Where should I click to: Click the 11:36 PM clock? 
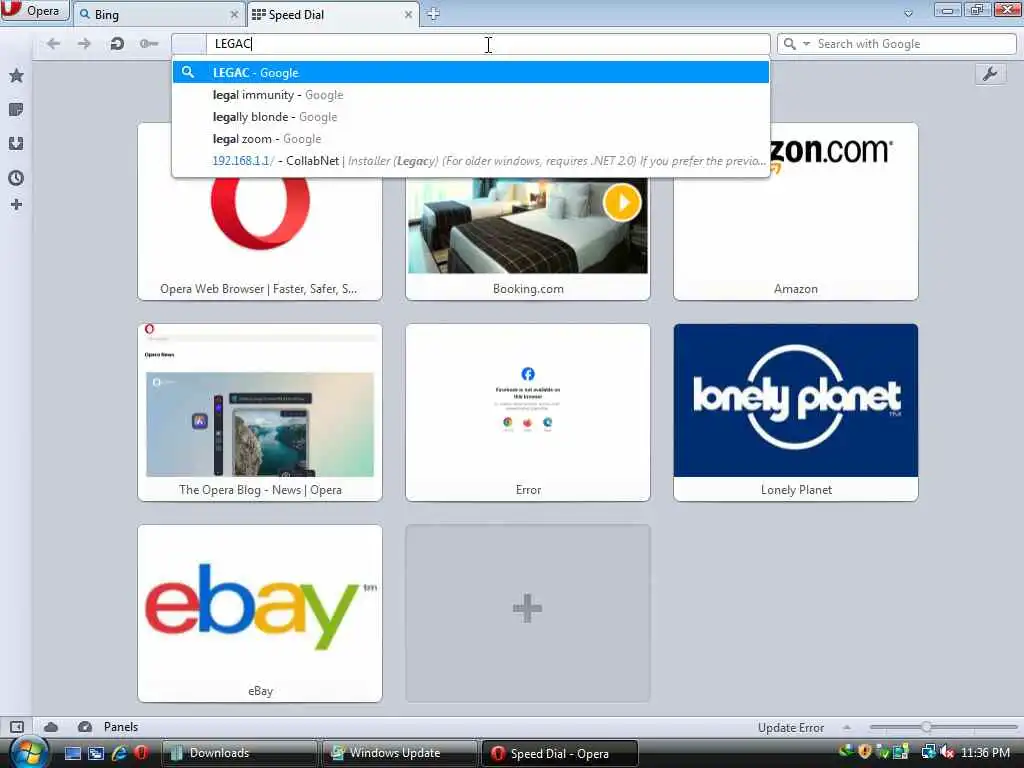pyautogui.click(x=985, y=753)
